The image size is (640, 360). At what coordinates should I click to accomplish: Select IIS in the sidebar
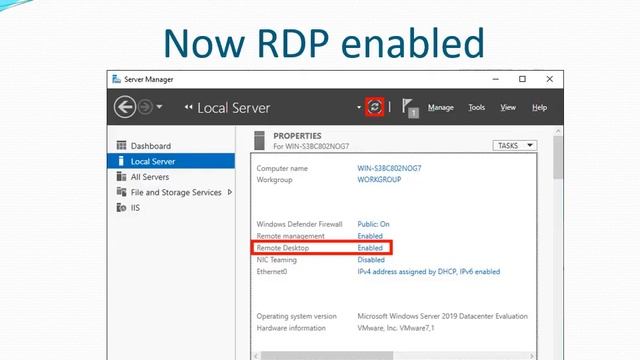171,208
